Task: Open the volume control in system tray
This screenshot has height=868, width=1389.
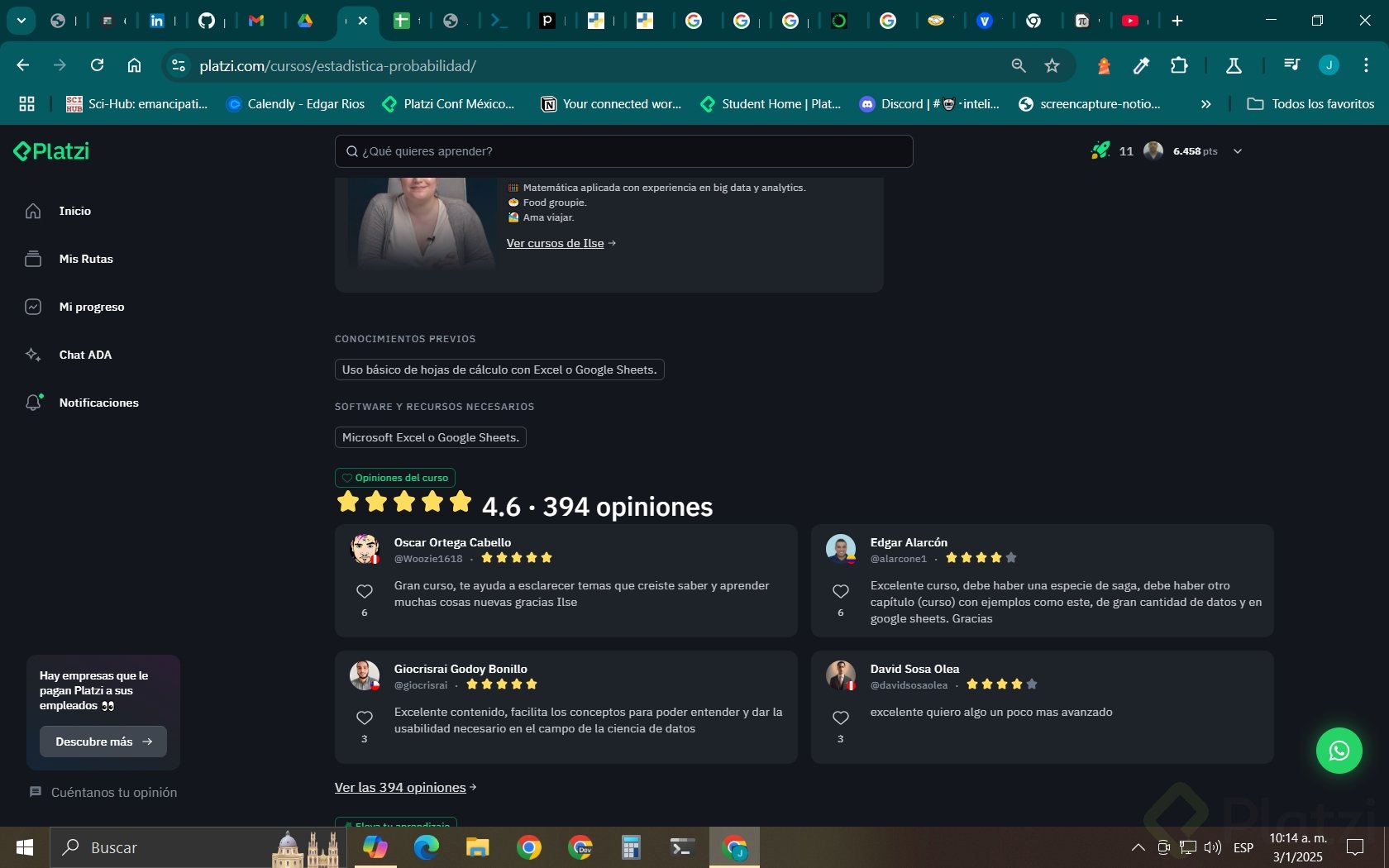Action: point(1213,847)
